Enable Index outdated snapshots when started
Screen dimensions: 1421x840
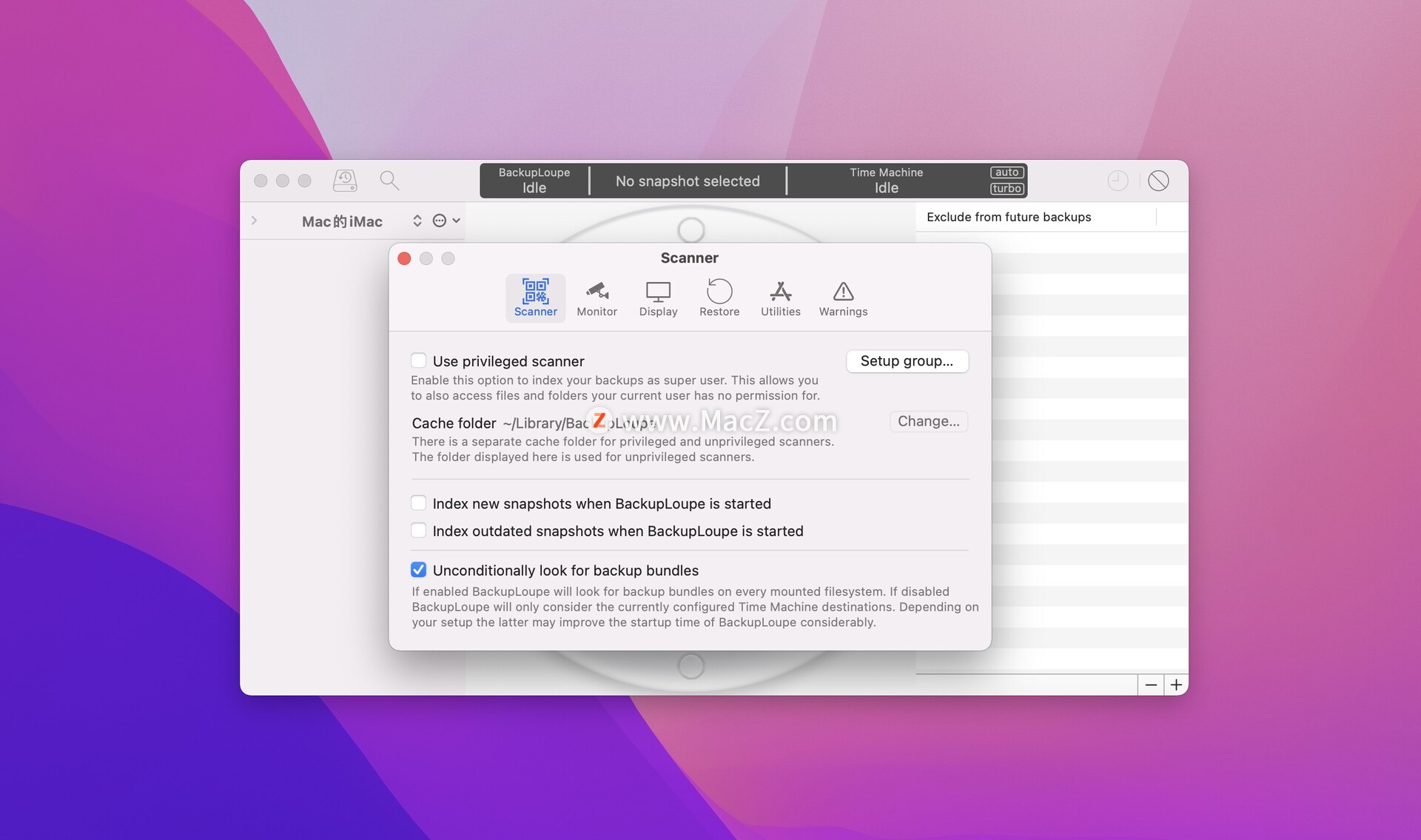(418, 531)
